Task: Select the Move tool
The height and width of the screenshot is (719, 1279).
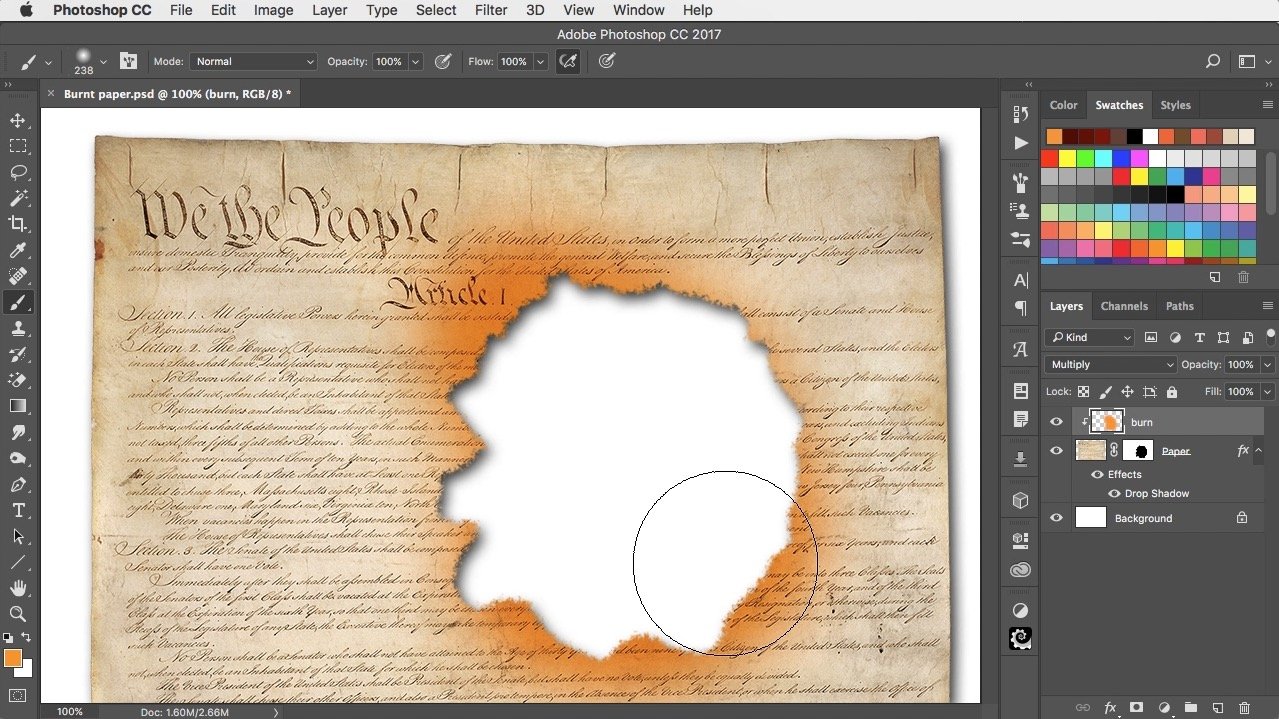Action: [18, 120]
